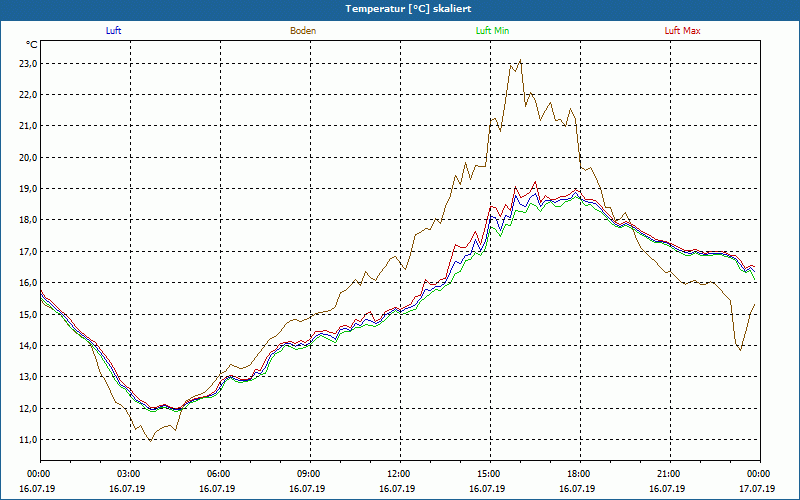Click the 11,0 y-axis value

point(28,440)
